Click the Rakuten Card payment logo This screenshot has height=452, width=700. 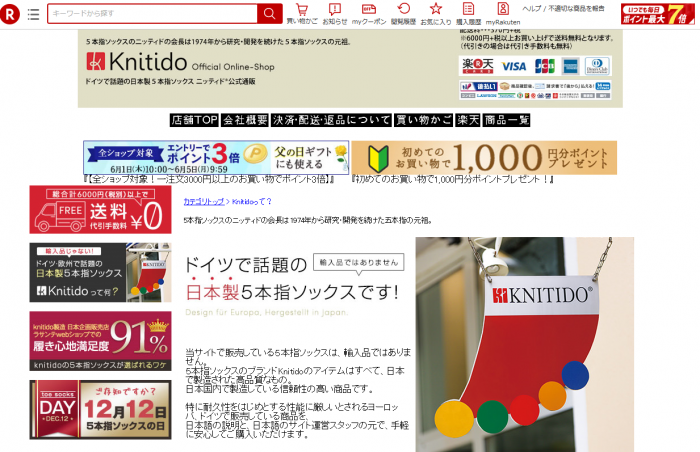pyautogui.click(x=478, y=66)
